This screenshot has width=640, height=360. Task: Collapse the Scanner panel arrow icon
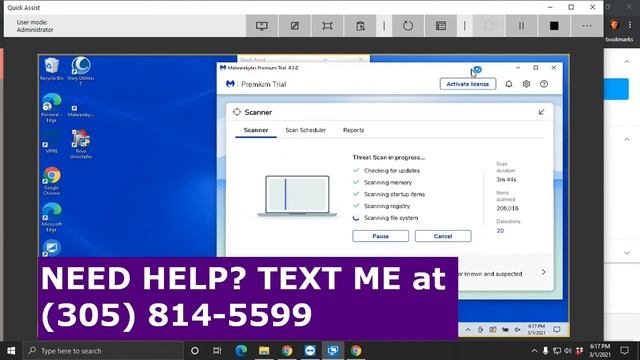click(x=541, y=112)
